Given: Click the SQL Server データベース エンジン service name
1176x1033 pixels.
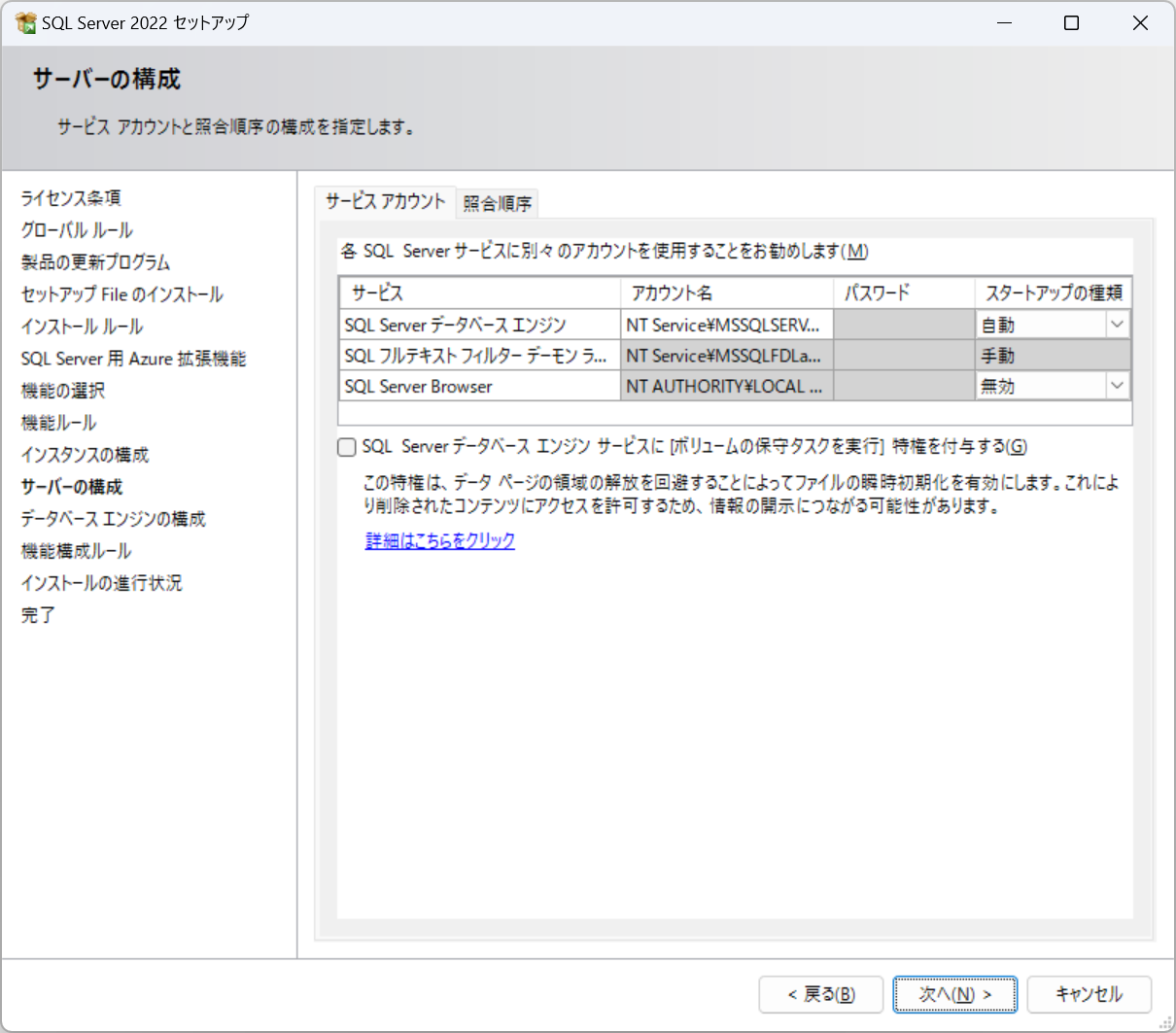Looking at the screenshot, I should [x=455, y=325].
